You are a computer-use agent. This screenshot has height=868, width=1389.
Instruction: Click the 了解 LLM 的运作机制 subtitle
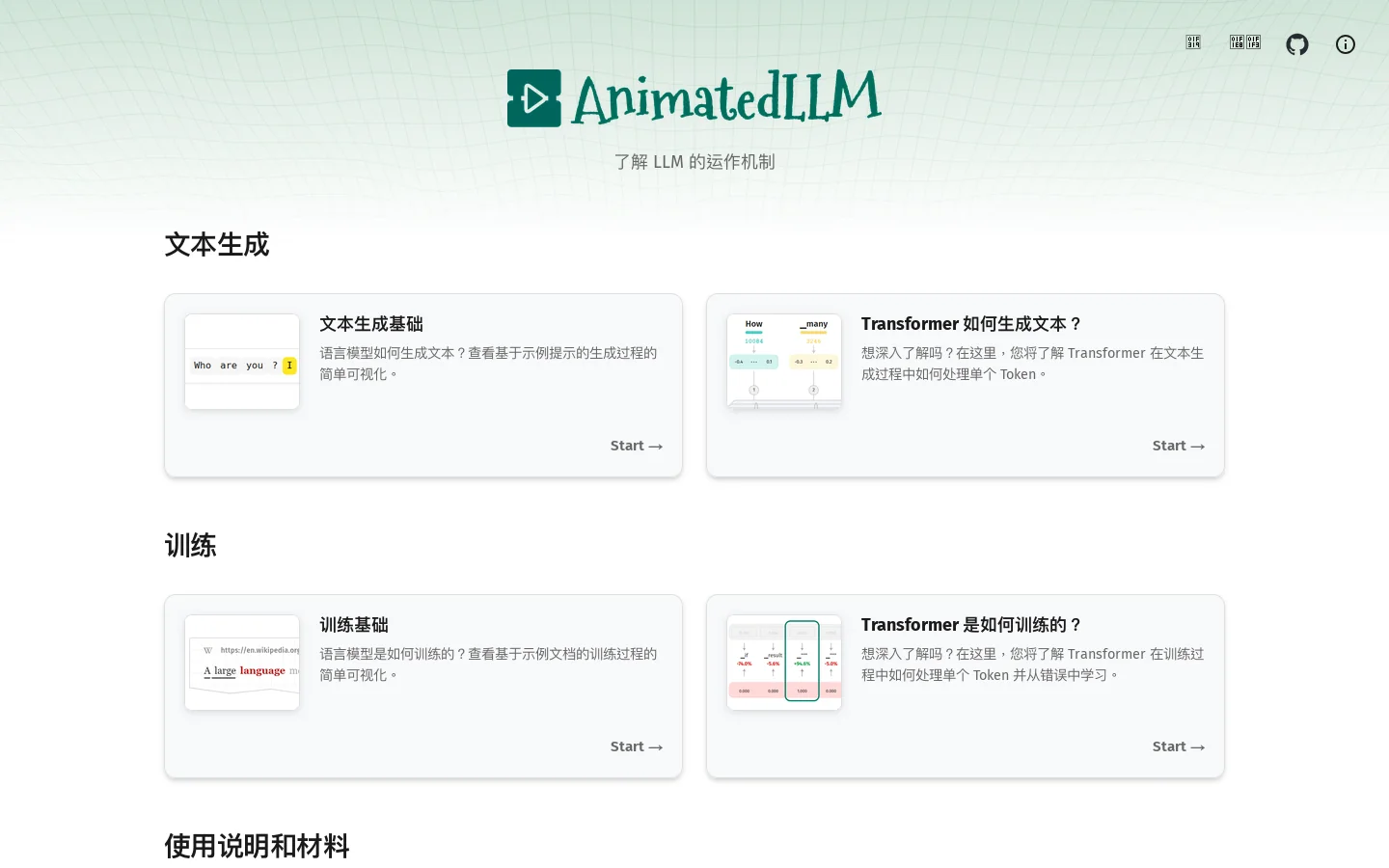click(x=694, y=162)
